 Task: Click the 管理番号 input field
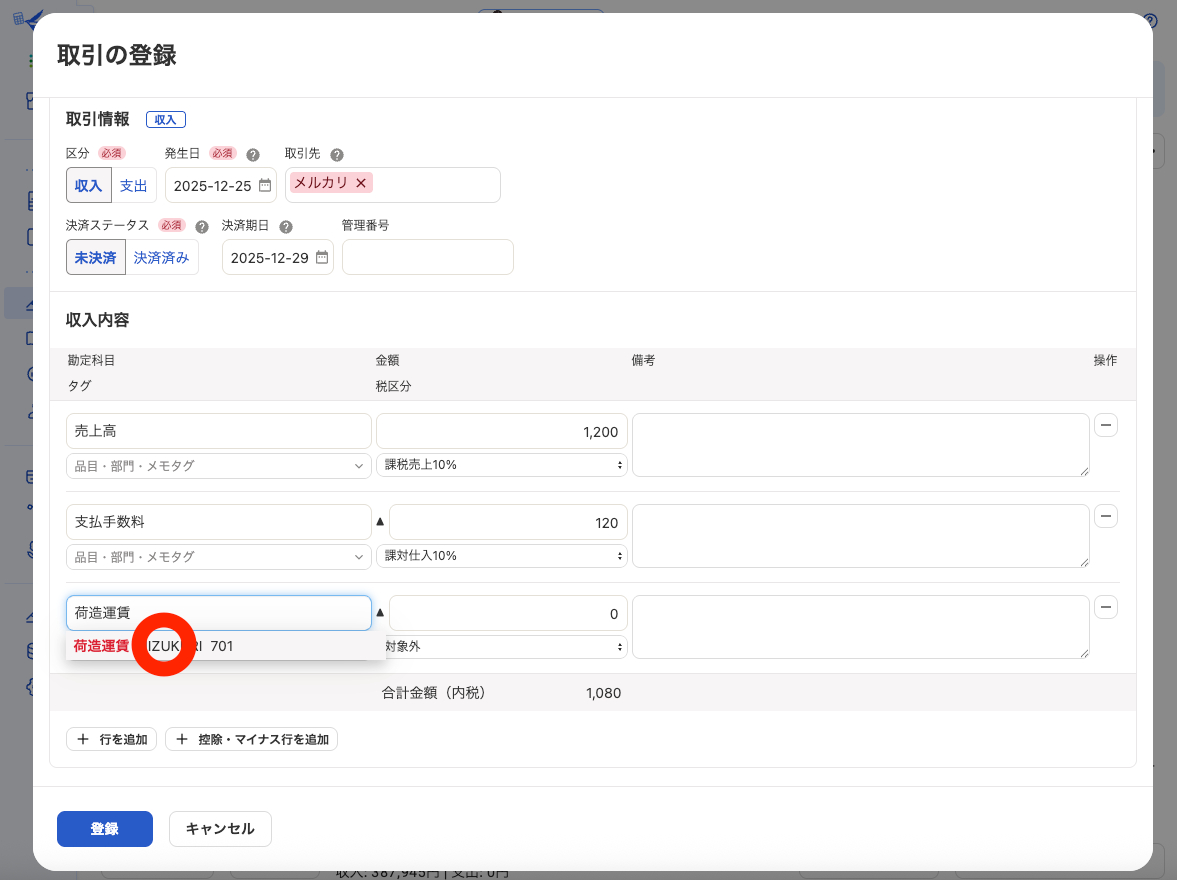427,257
